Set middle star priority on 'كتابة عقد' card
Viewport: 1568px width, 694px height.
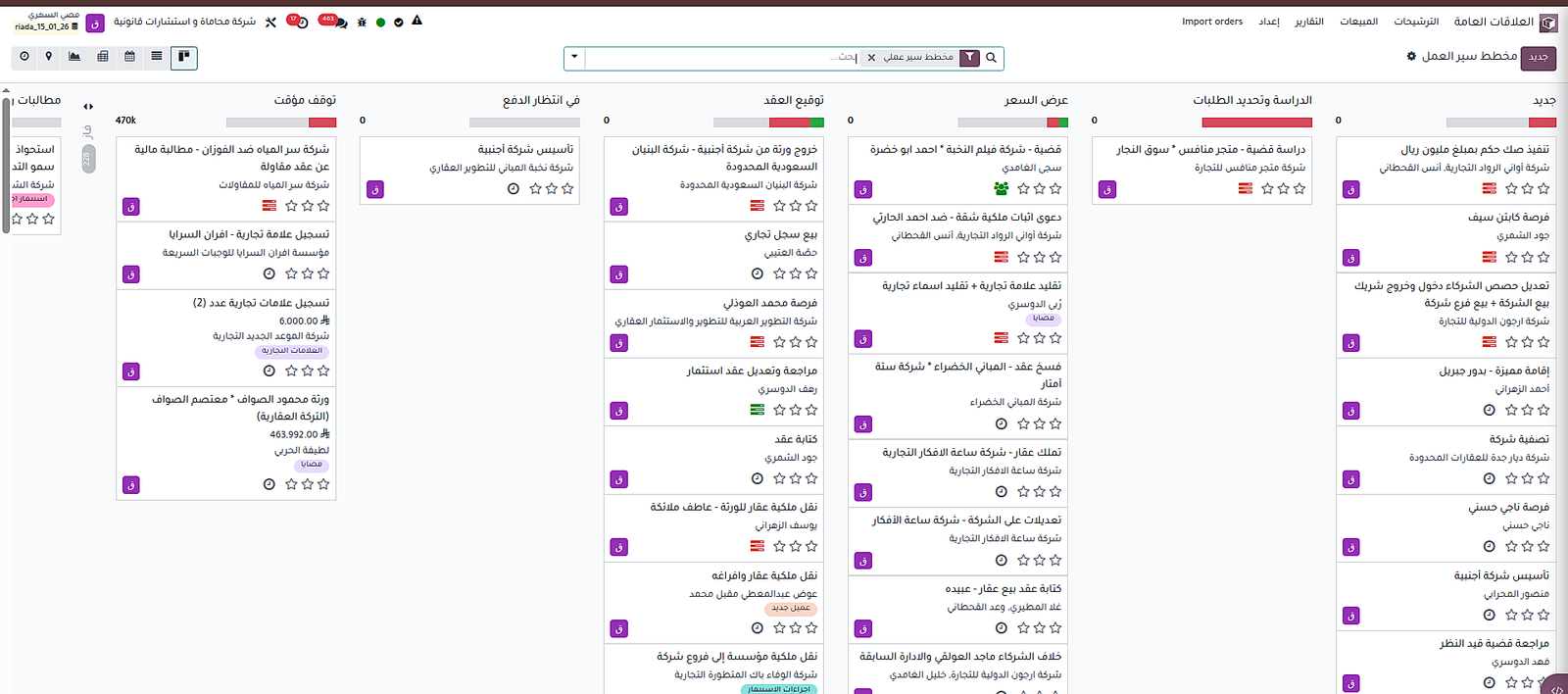(x=796, y=479)
